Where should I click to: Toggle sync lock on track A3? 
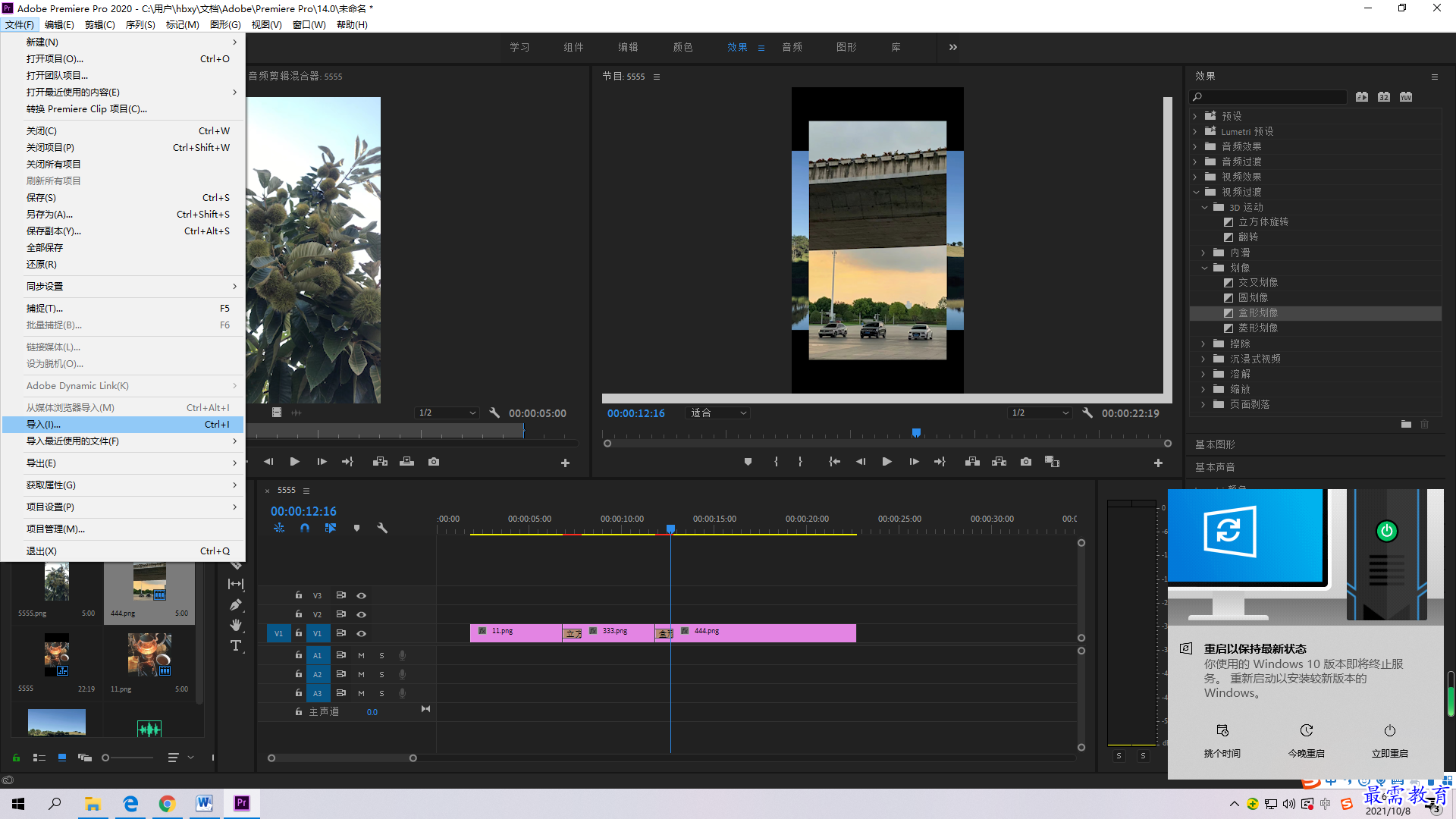point(341,693)
